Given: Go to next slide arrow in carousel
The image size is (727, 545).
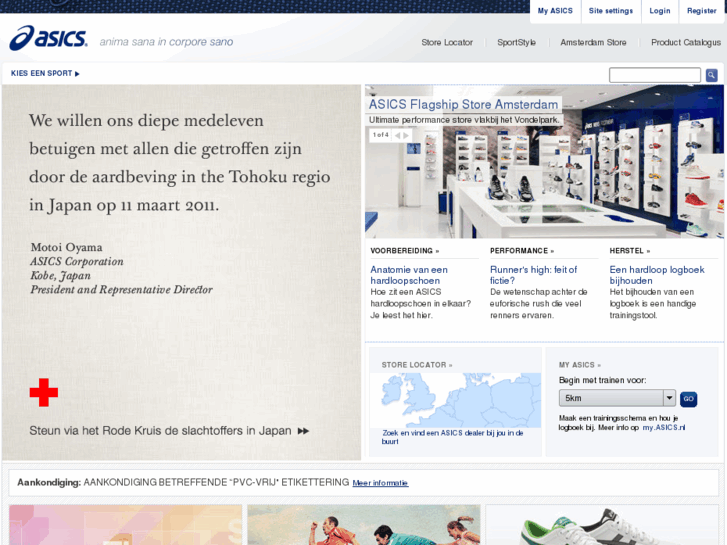Looking at the screenshot, I should [x=406, y=135].
